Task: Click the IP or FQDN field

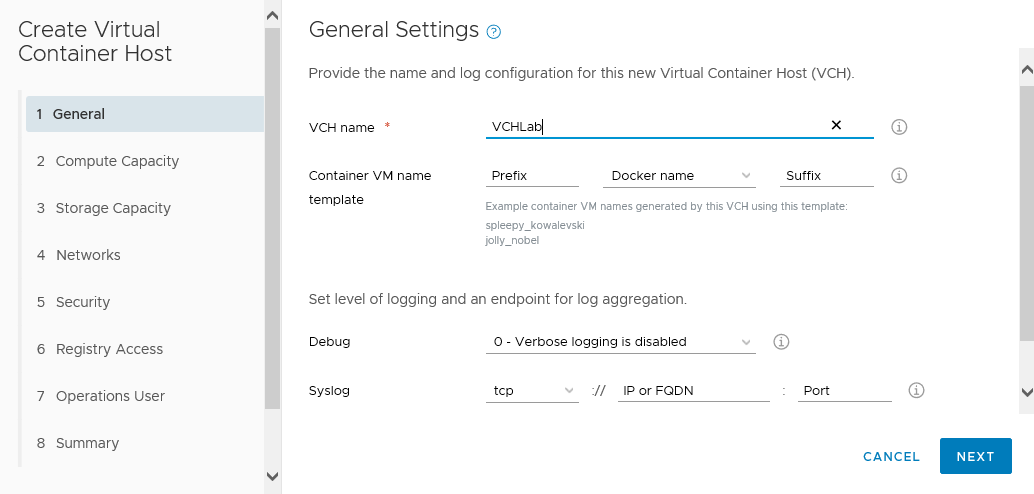Action: 694,390
